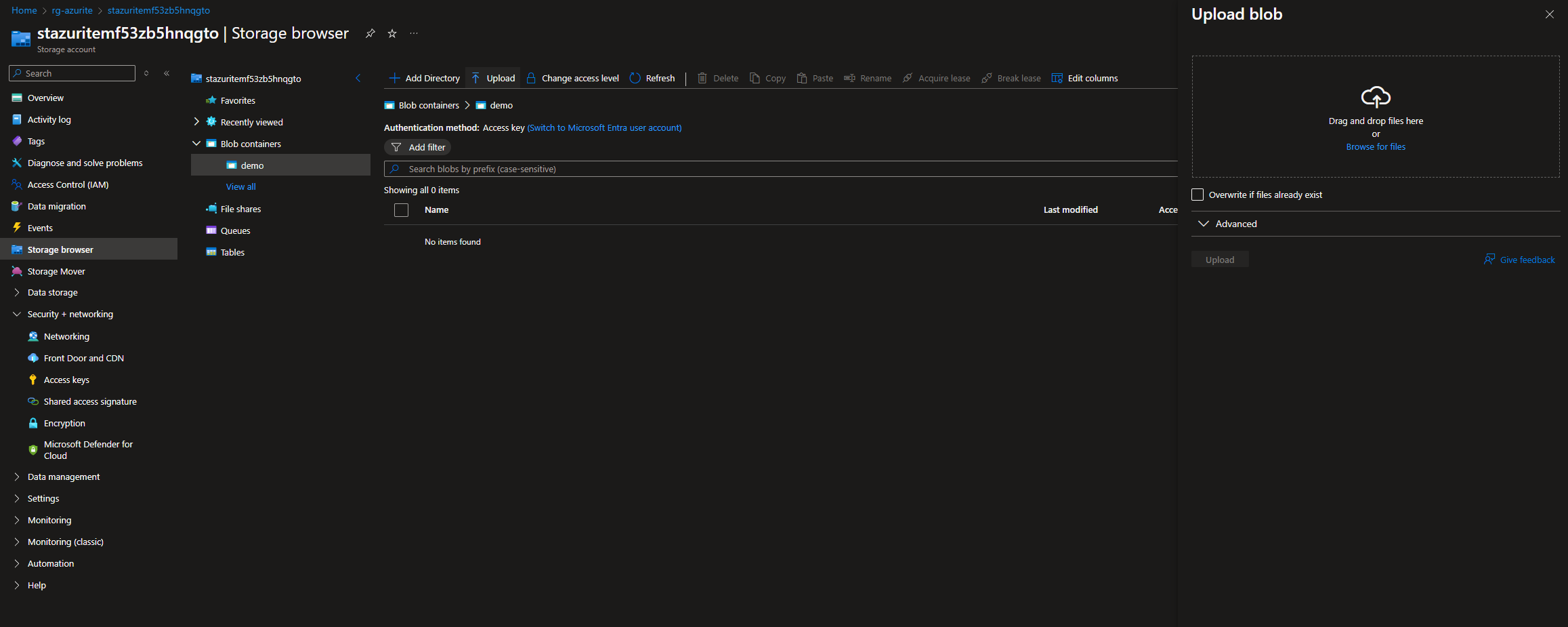Refresh the blob list
1568x627 pixels.
[652, 79]
